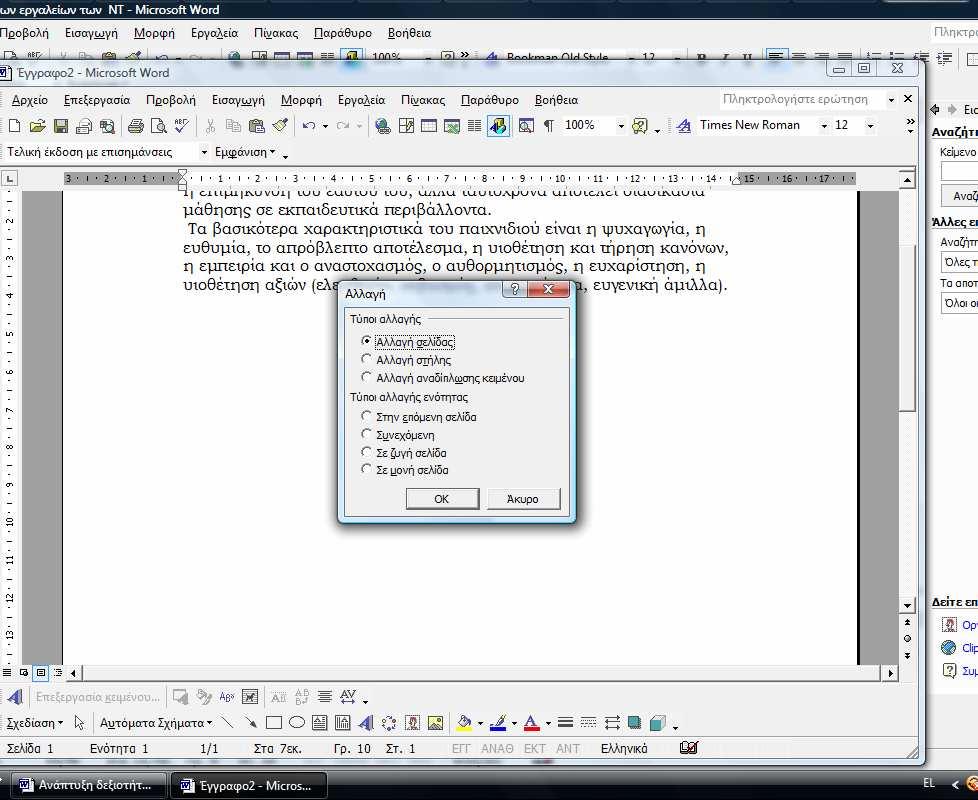Toggle the Document Map icon
The image size is (978, 800).
pos(526,126)
